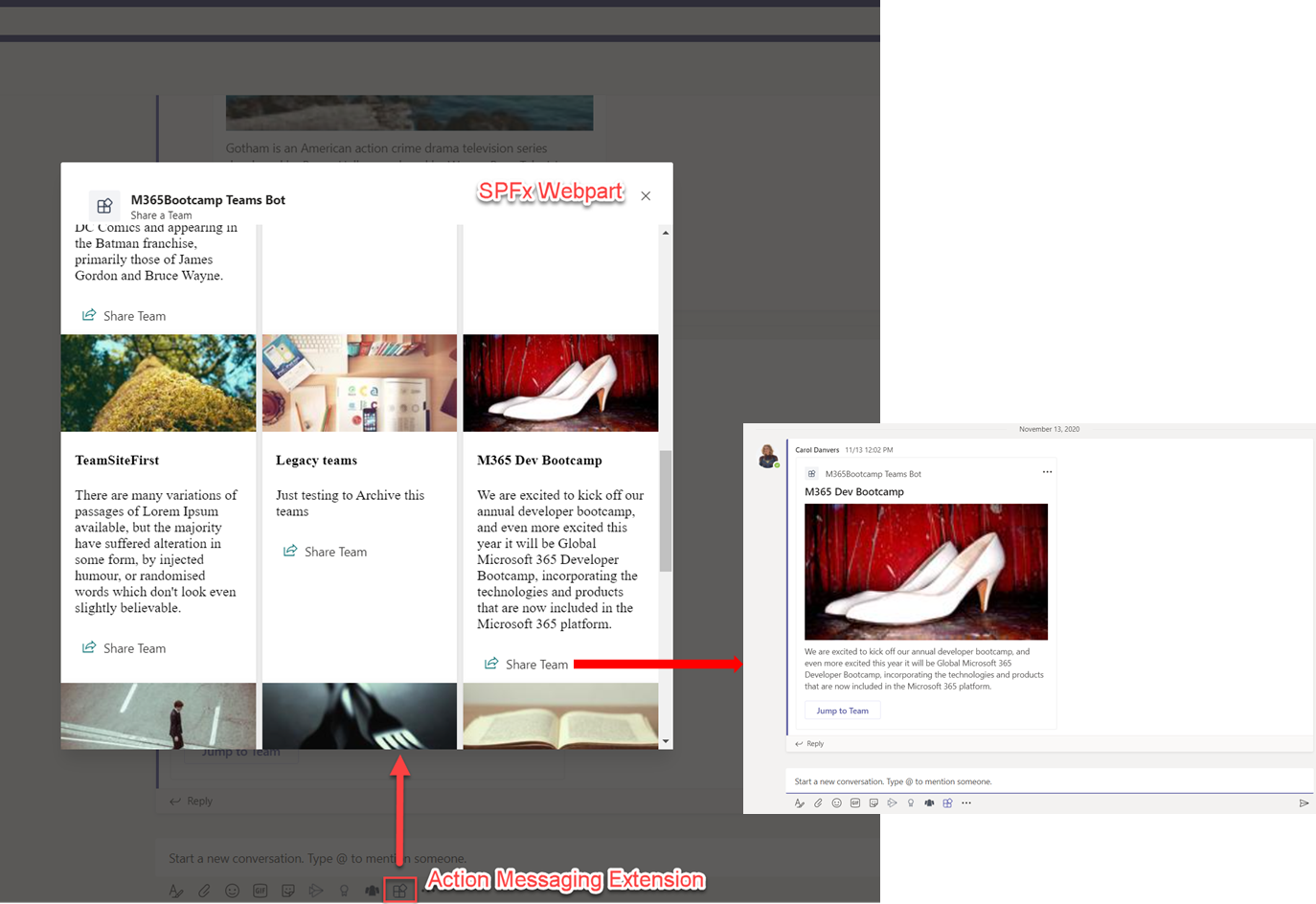Focus the dimmed background new conversation box
This screenshot has width=1316, height=904.
tap(517, 858)
